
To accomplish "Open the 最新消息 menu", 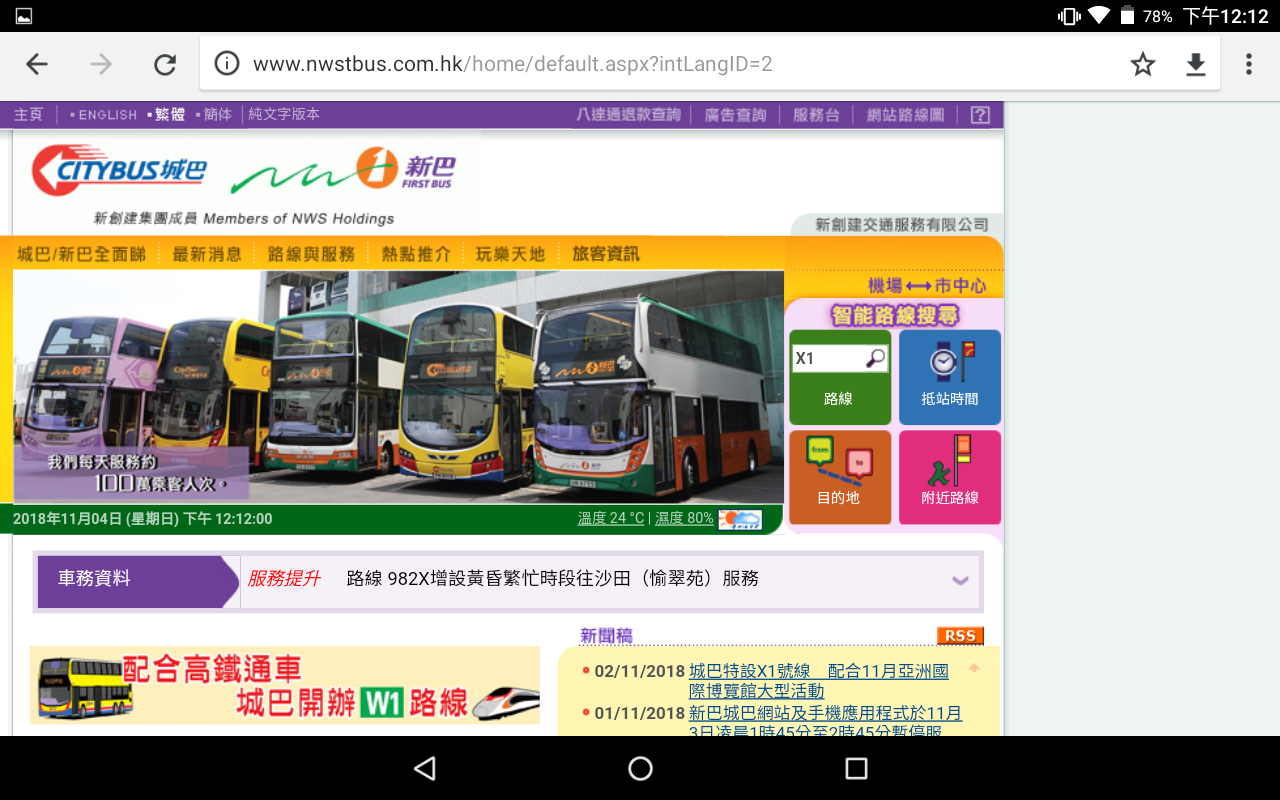I will pos(207,254).
